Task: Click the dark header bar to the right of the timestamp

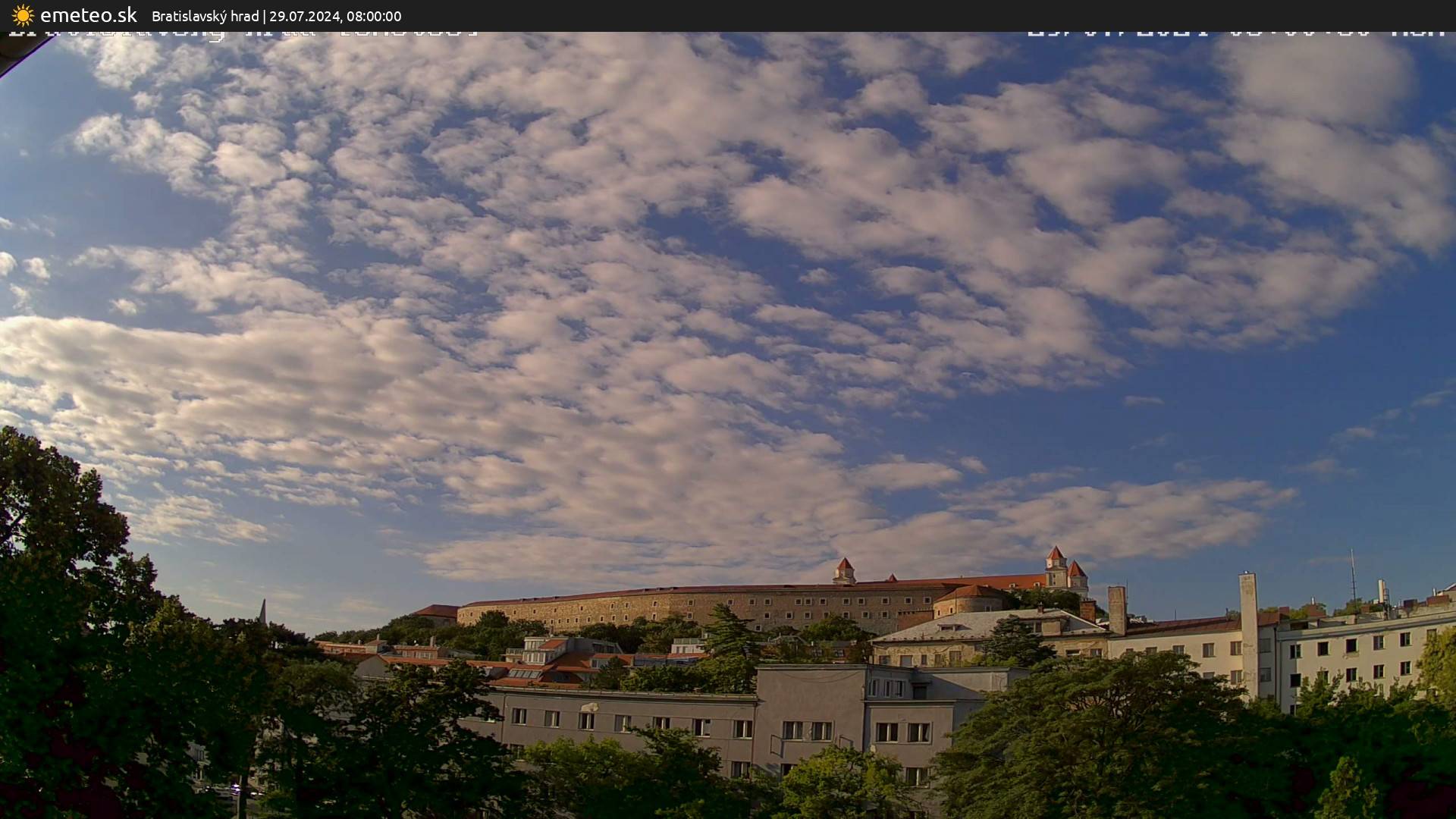Action: 910,15
